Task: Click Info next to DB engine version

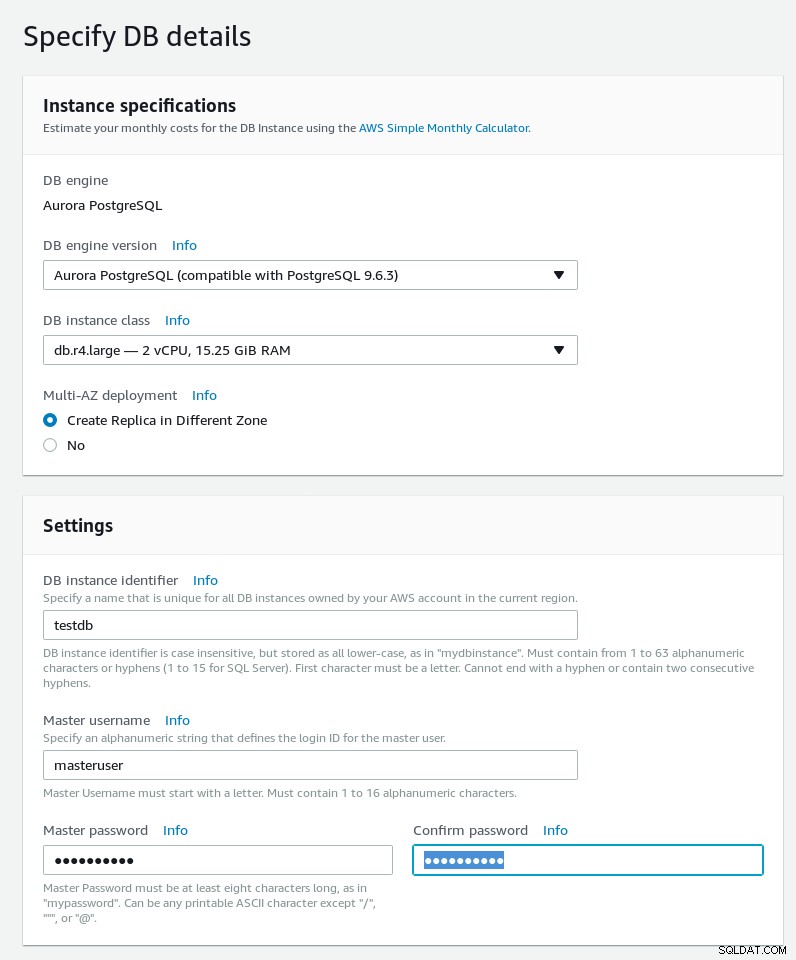Action: point(184,246)
